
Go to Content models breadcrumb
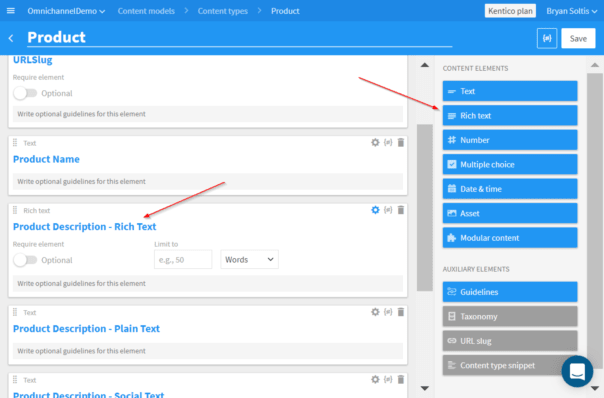pos(146,11)
